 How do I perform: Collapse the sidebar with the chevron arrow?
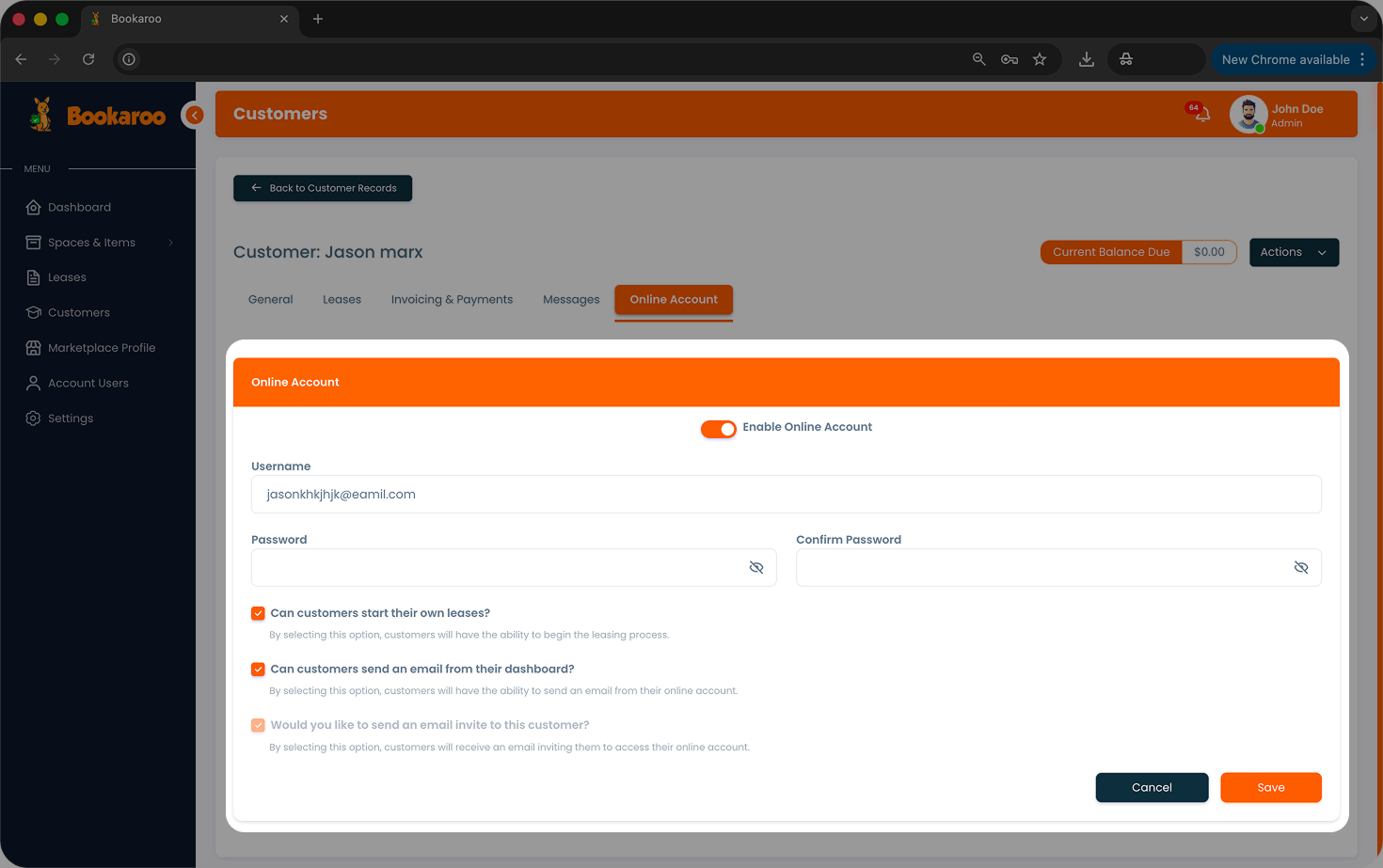click(194, 115)
